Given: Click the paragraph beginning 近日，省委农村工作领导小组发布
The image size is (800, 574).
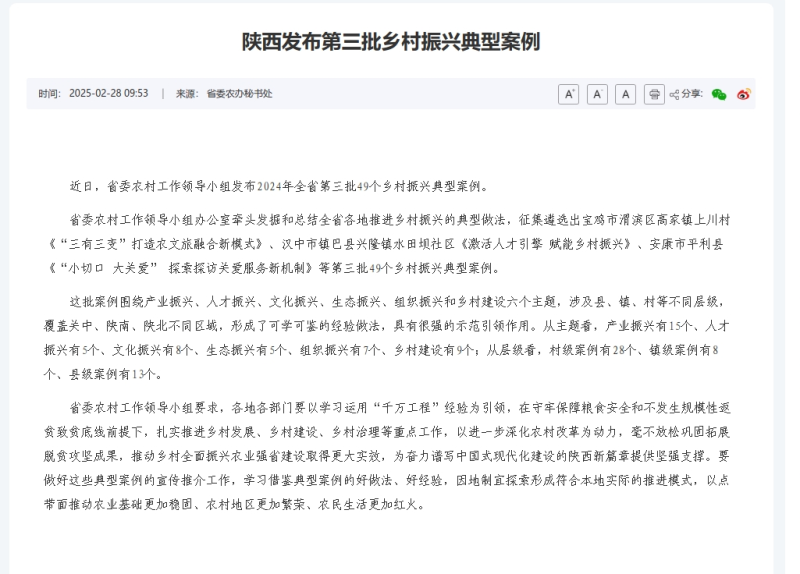Looking at the screenshot, I should (x=280, y=187).
